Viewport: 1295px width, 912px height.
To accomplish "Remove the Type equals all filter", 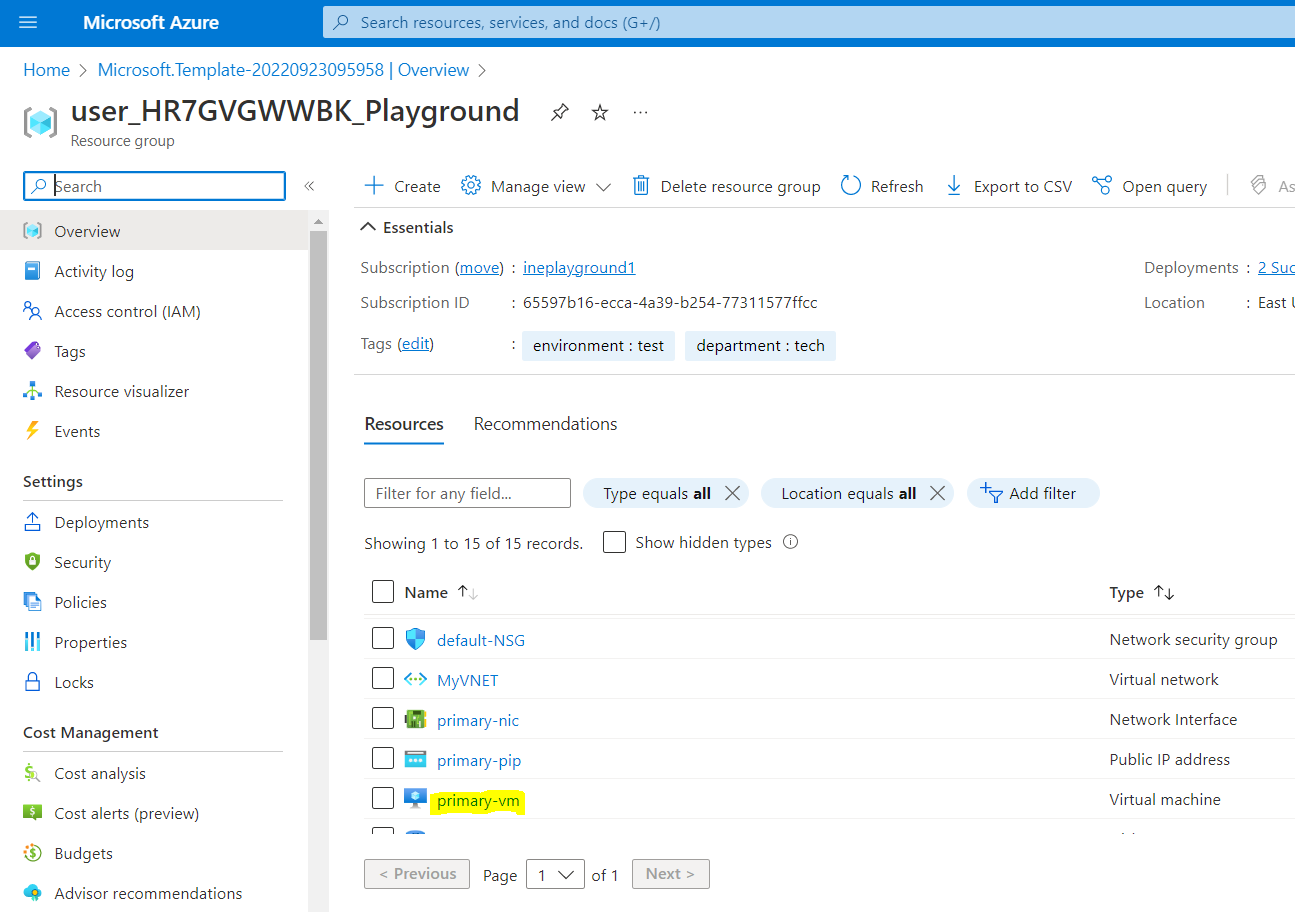I will [x=732, y=493].
